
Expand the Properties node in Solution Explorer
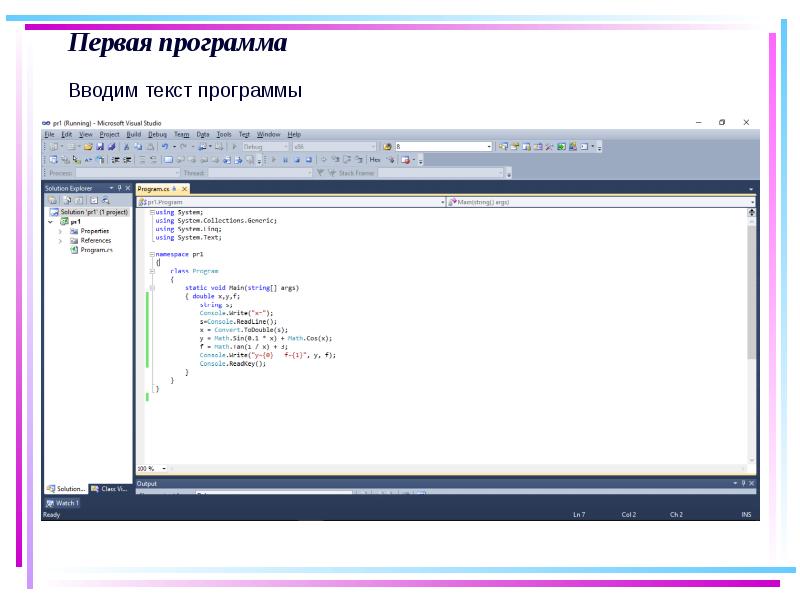(60, 231)
